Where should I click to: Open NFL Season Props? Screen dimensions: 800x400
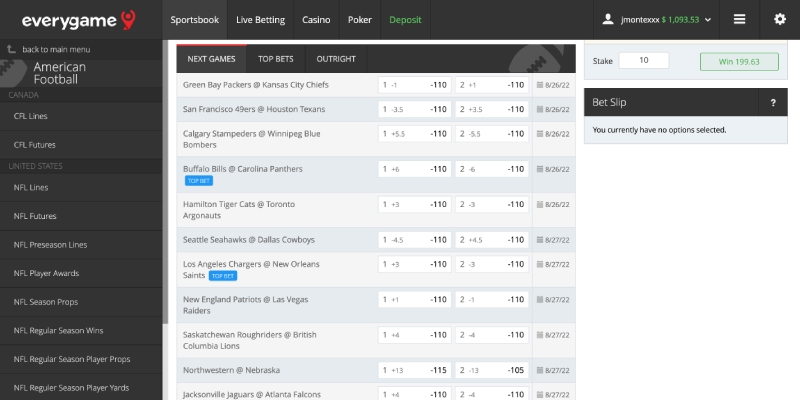(81, 302)
